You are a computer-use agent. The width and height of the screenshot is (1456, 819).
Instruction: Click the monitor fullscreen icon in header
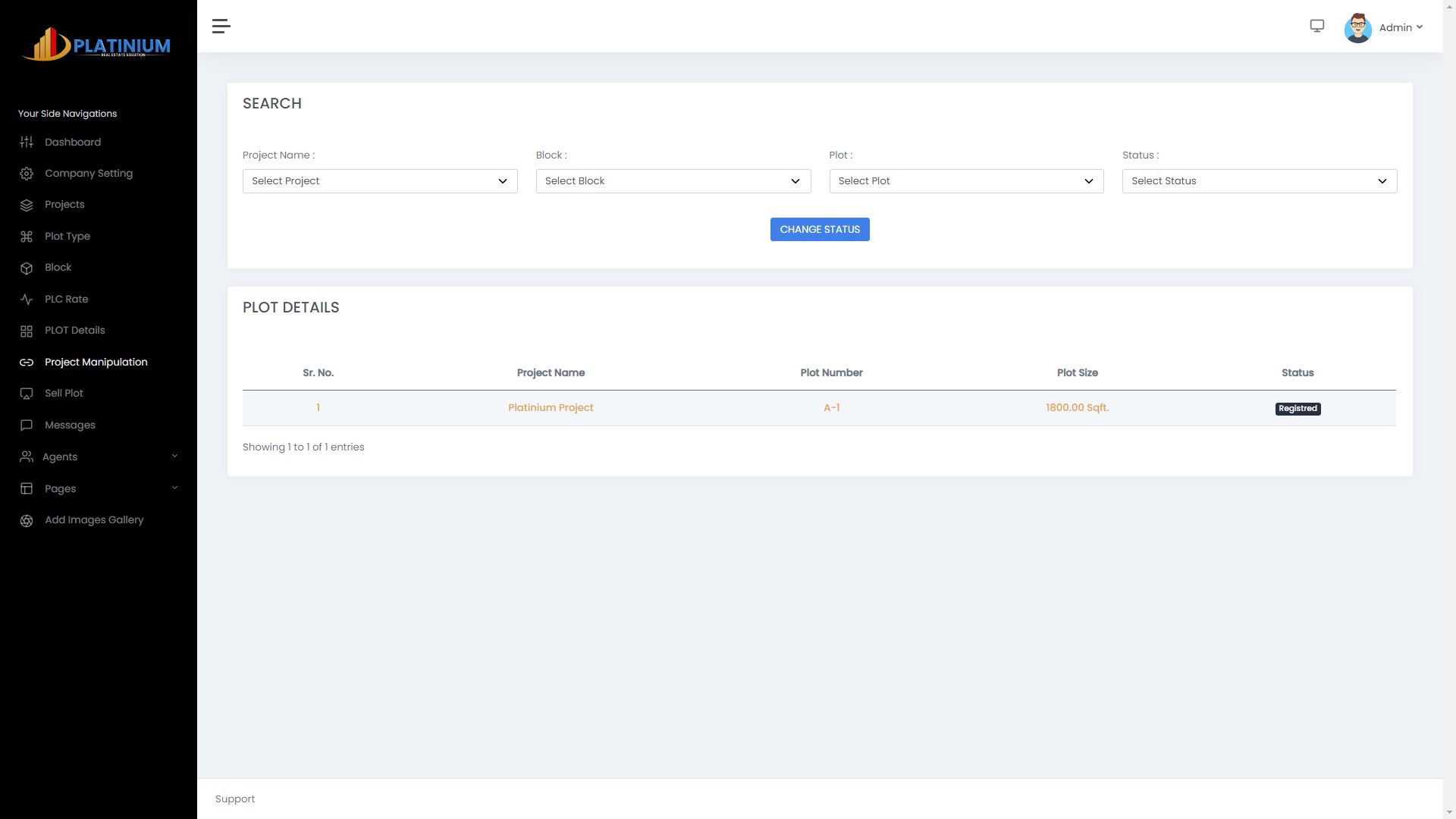click(x=1317, y=27)
